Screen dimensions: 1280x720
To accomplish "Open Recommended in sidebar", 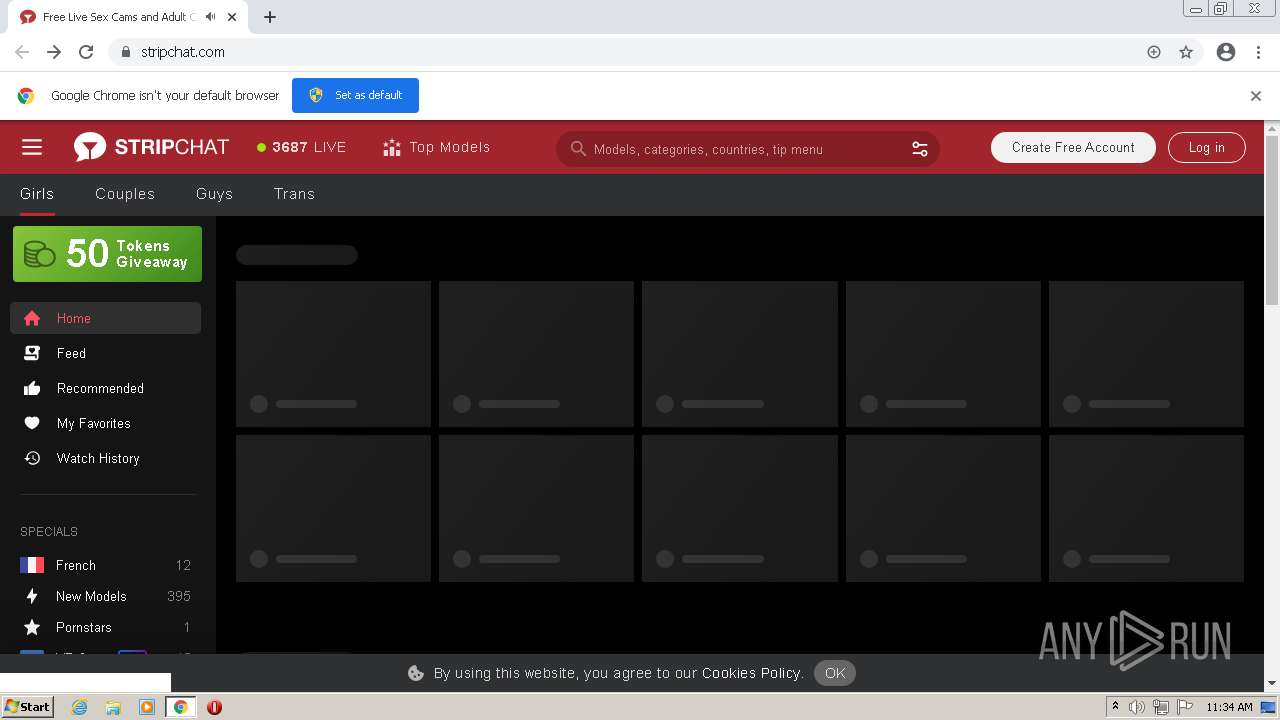I will pos(105,388).
